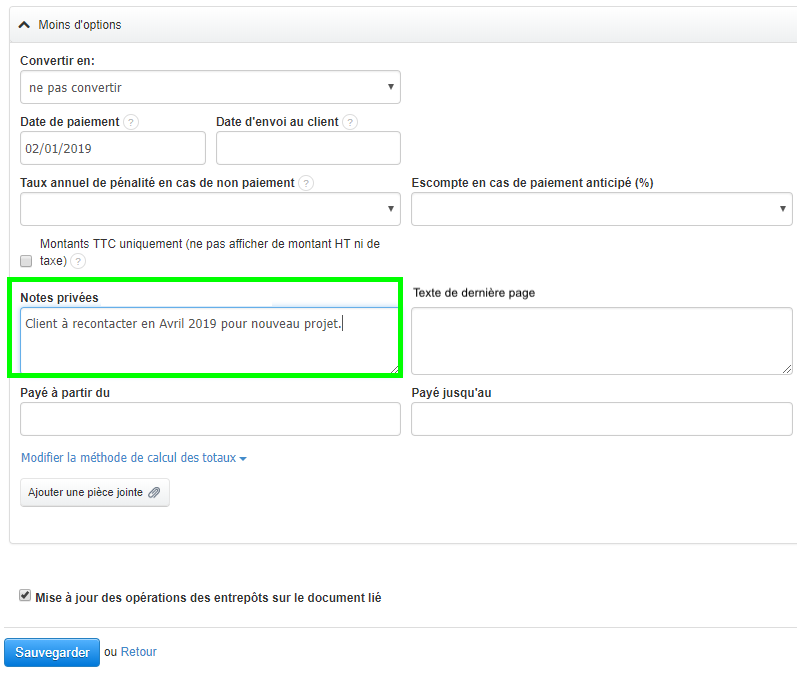Image resolution: width=801 pixels, height=677 pixels.
Task: Open the "ne pas convertir" dropdown
Action: click(210, 87)
